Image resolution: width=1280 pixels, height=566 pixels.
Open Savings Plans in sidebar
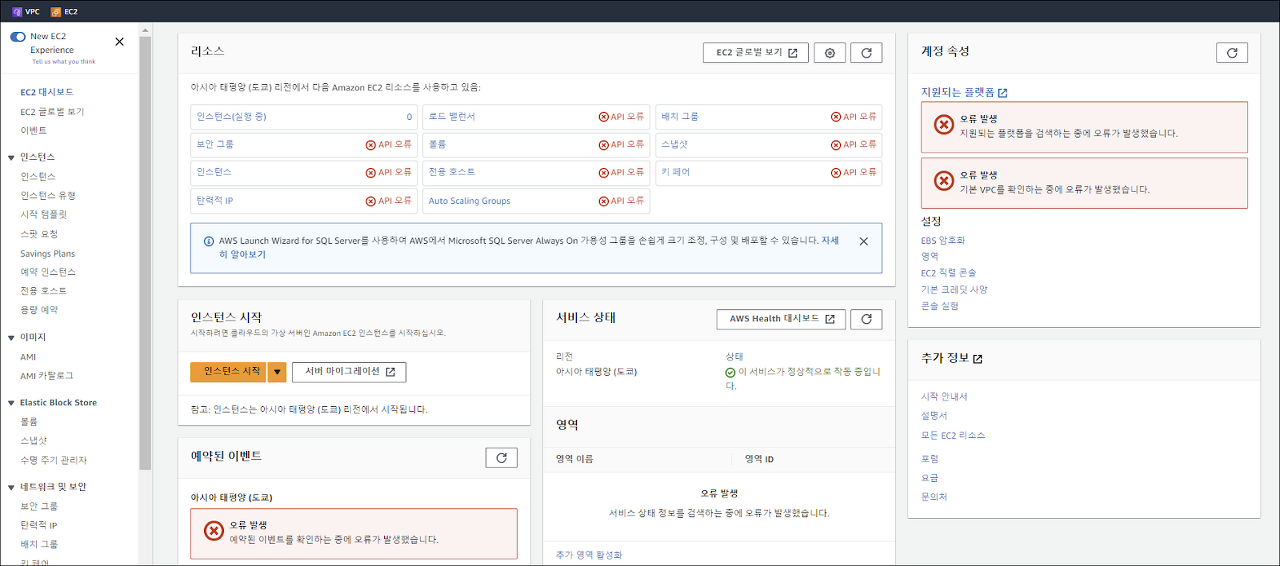pos(47,253)
